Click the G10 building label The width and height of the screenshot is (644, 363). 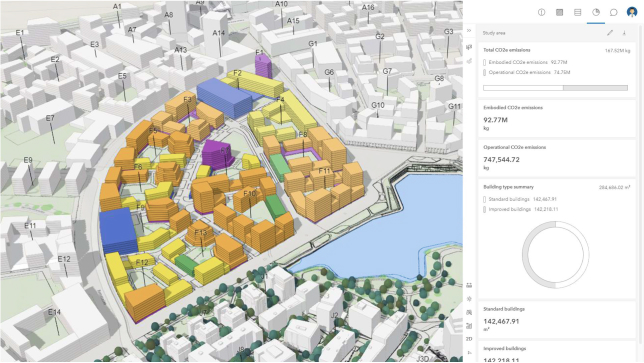click(378, 106)
